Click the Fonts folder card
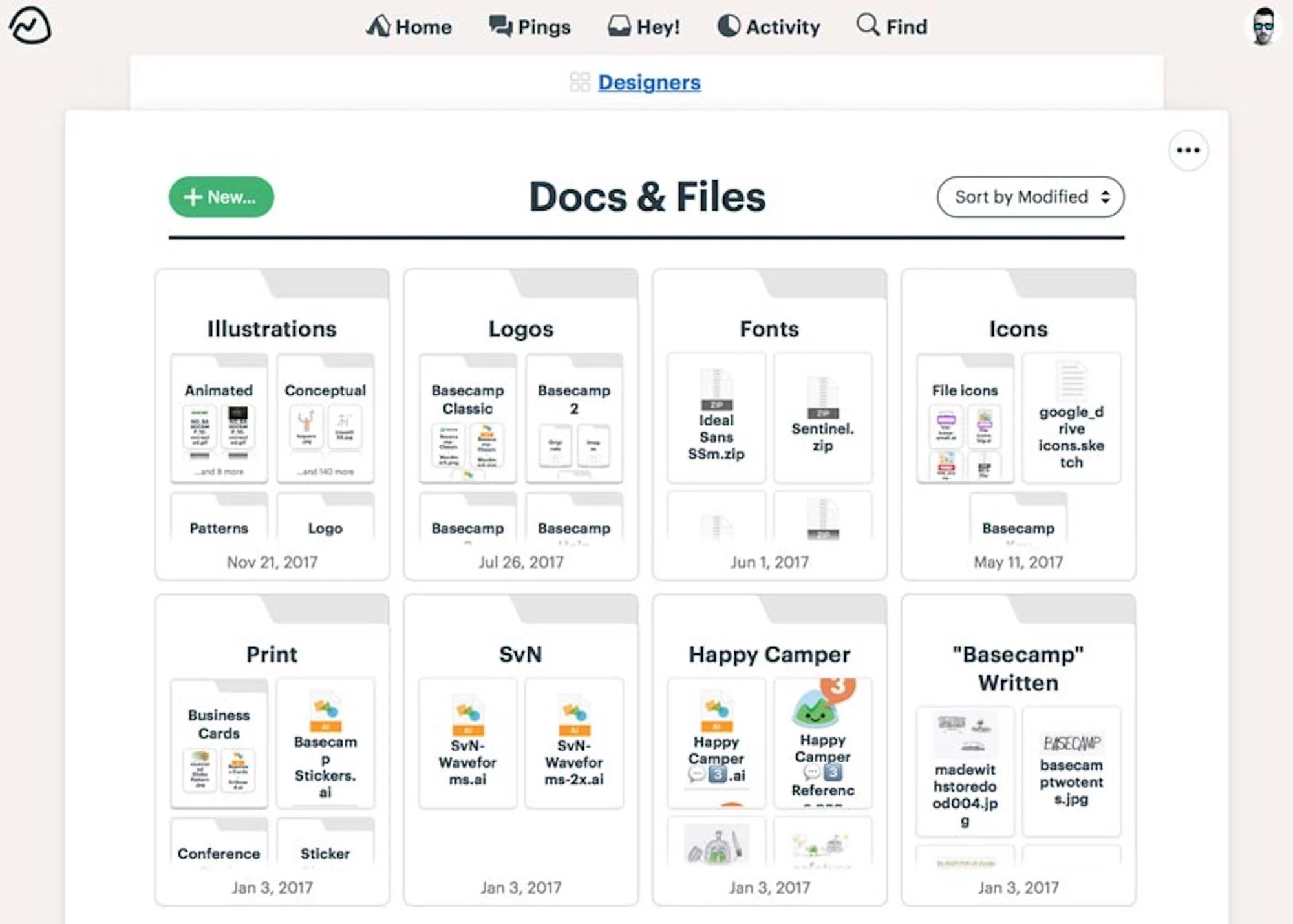The image size is (1293, 924). (x=770, y=421)
